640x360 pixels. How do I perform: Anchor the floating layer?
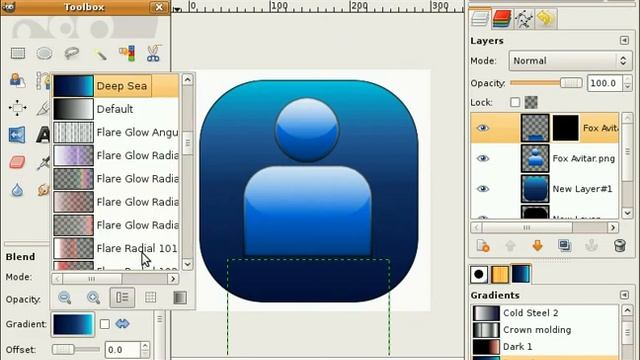point(592,246)
